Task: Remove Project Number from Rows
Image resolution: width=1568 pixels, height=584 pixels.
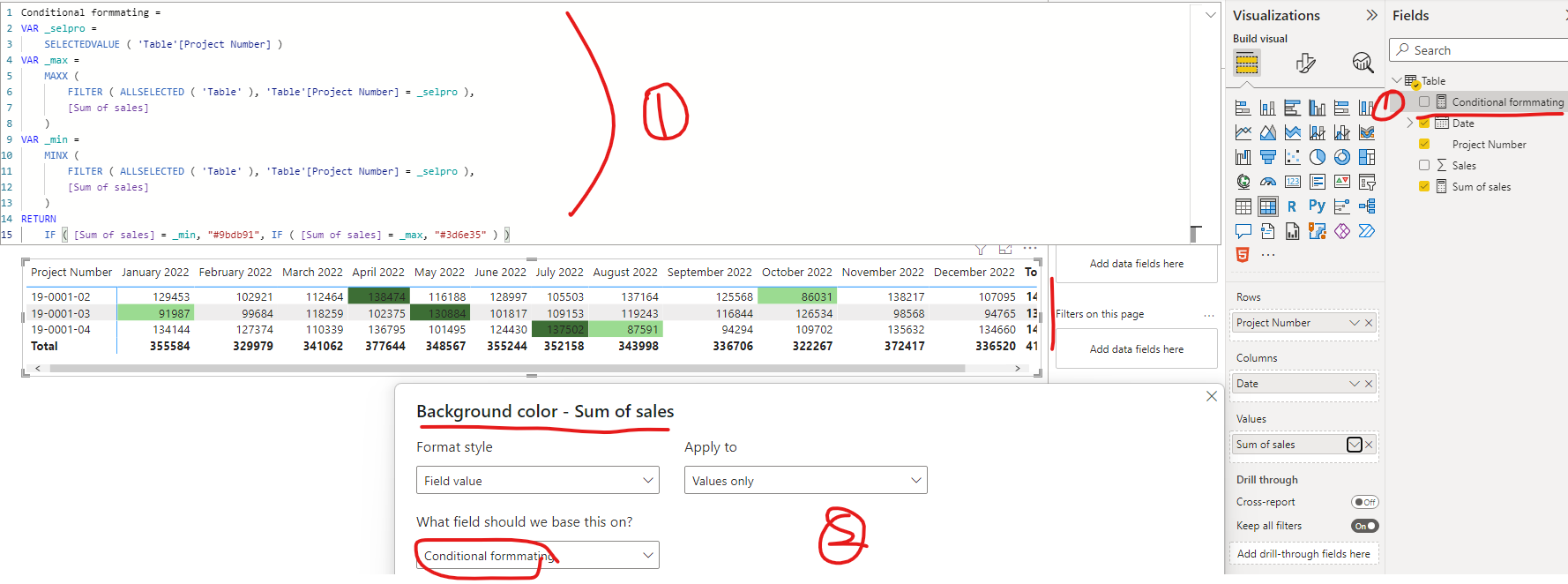Action: point(1369,323)
